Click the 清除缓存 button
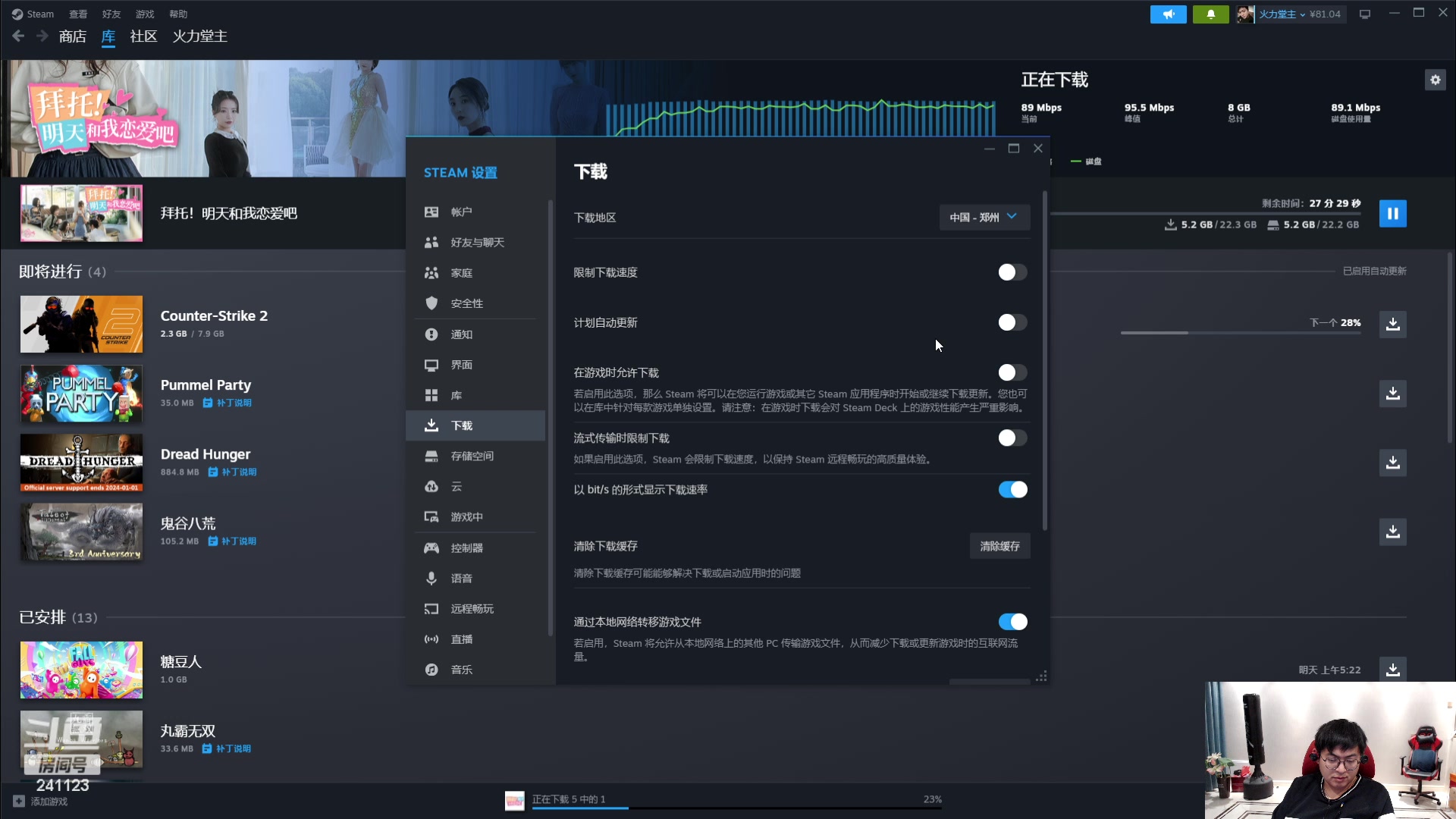This screenshot has height=819, width=1456. 999,546
